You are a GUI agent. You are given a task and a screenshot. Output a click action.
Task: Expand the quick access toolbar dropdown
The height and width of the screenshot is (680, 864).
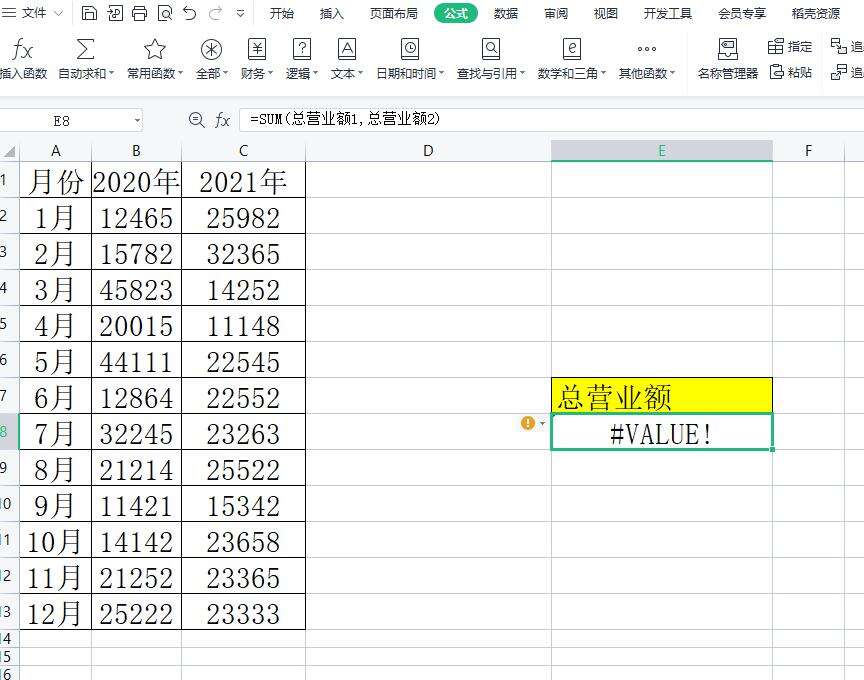pos(240,13)
